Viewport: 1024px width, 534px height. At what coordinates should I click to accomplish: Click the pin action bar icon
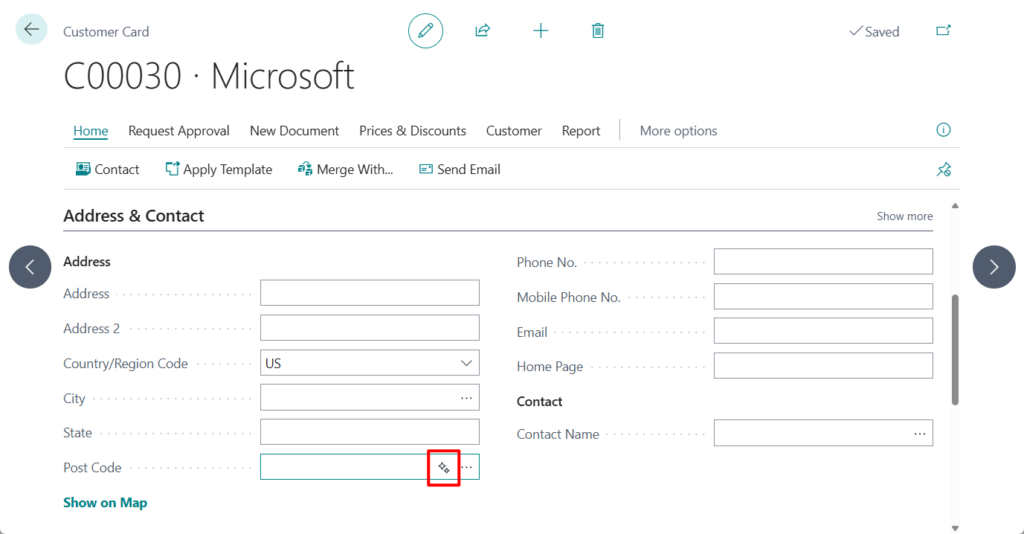pyautogui.click(x=942, y=170)
